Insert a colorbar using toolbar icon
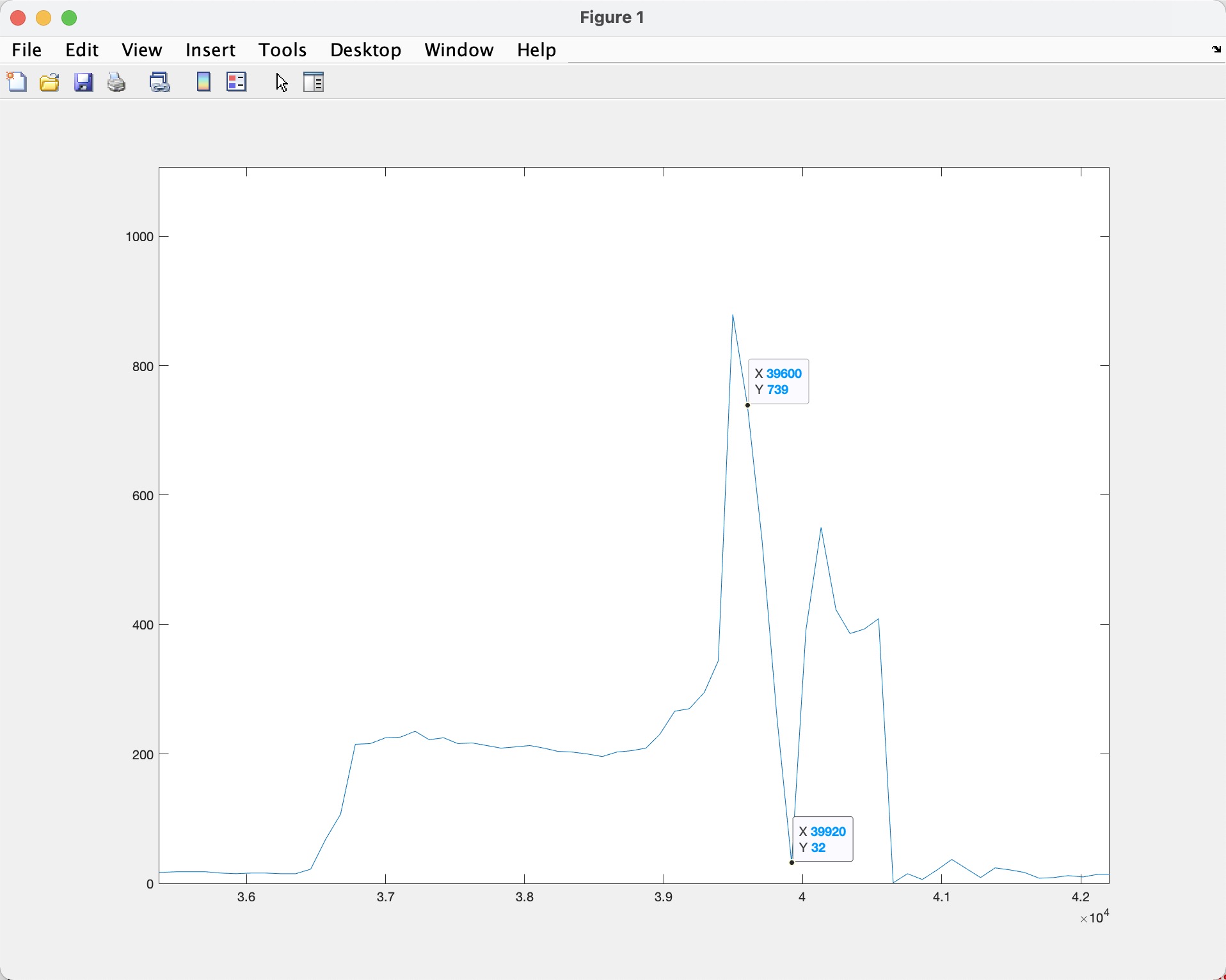This screenshot has width=1226, height=980. coord(203,82)
